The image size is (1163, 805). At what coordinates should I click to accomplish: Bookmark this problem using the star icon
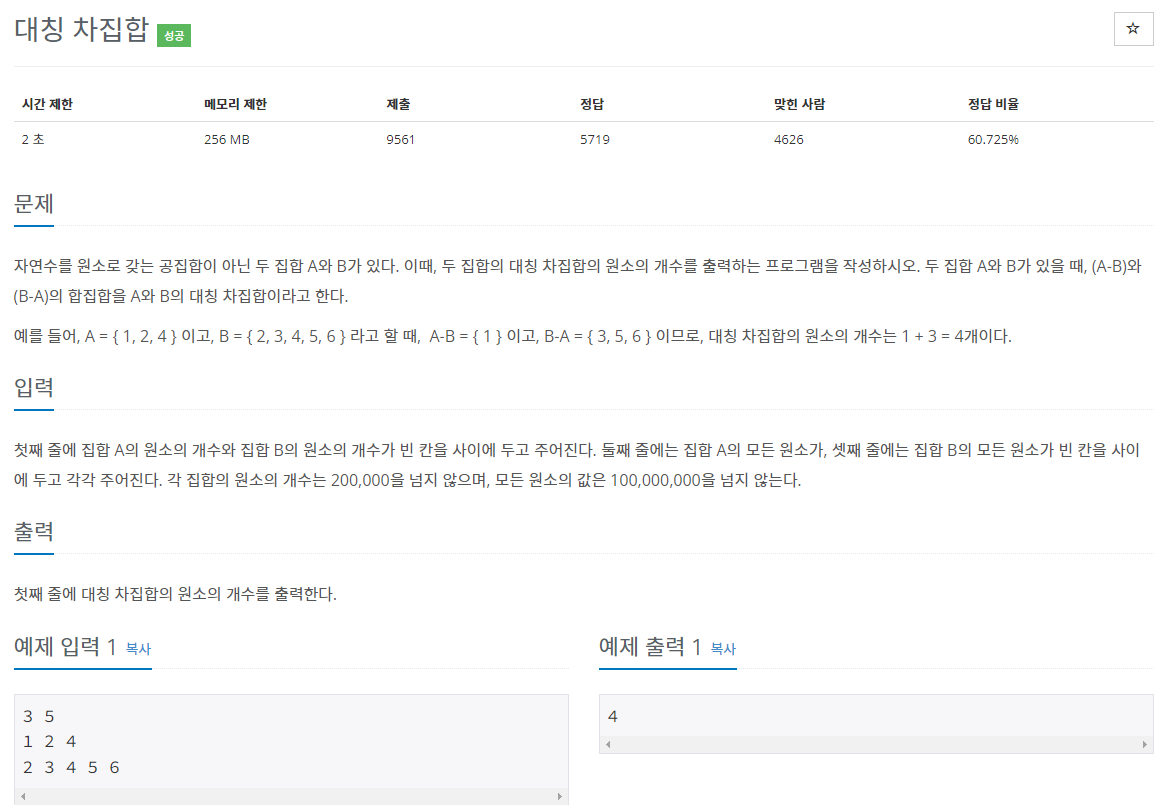[x=1133, y=28]
